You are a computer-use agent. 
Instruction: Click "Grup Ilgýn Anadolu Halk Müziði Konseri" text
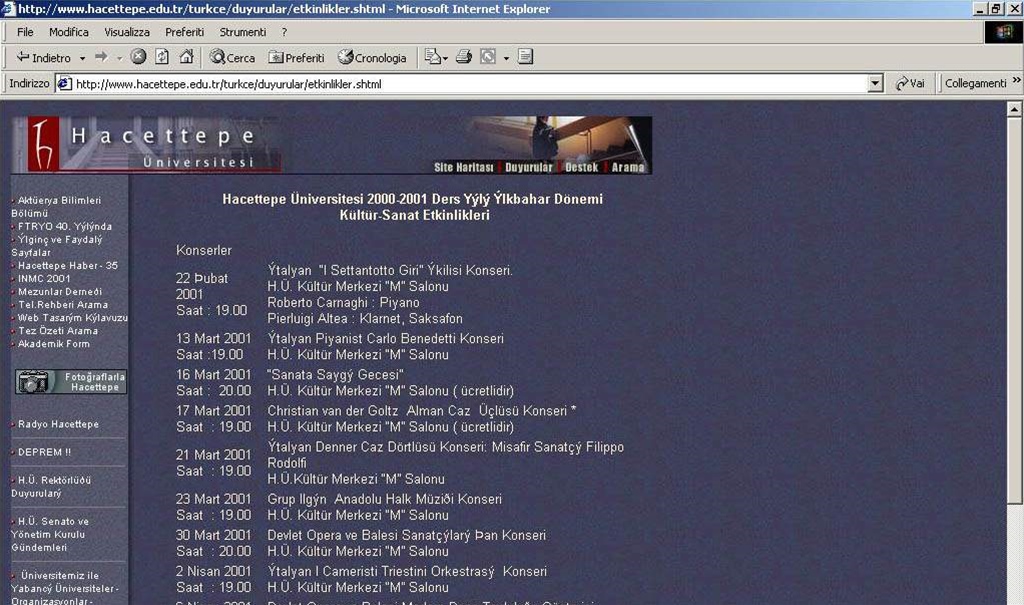coord(385,499)
